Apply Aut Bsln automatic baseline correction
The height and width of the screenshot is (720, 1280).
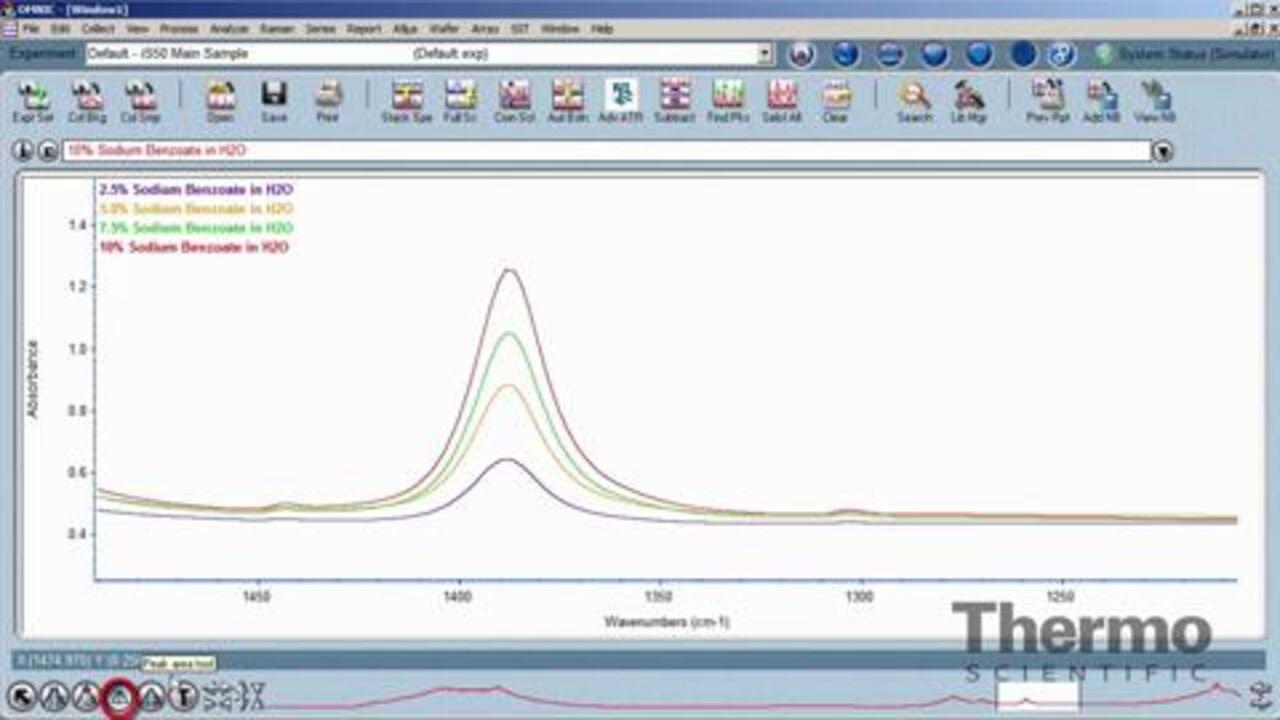[565, 100]
